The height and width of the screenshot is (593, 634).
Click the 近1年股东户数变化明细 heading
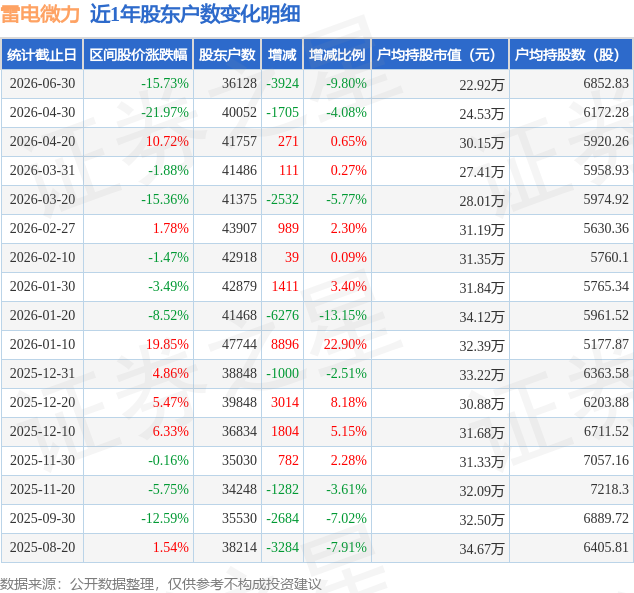coord(195,15)
